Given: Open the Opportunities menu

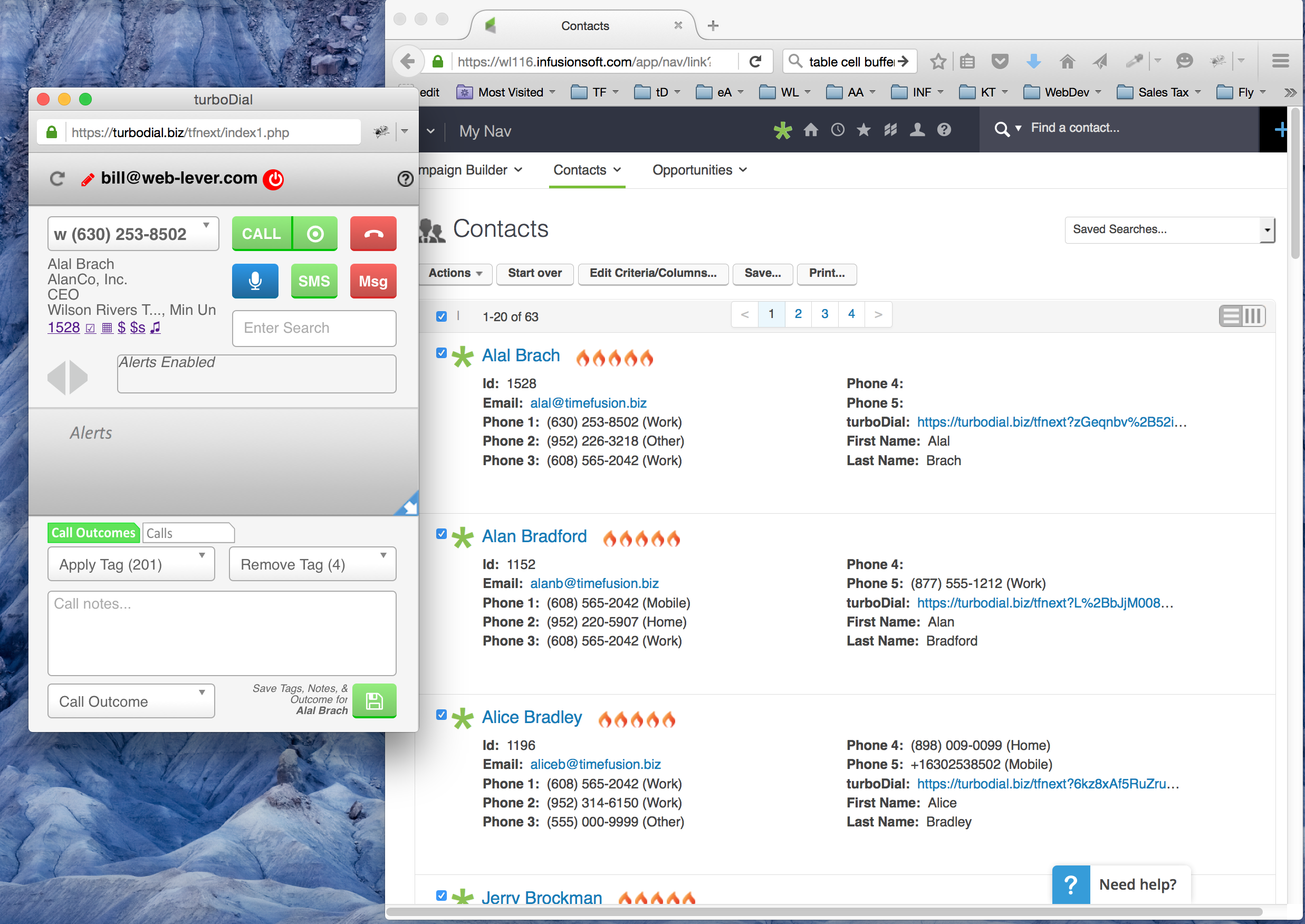Looking at the screenshot, I should pyautogui.click(x=699, y=170).
